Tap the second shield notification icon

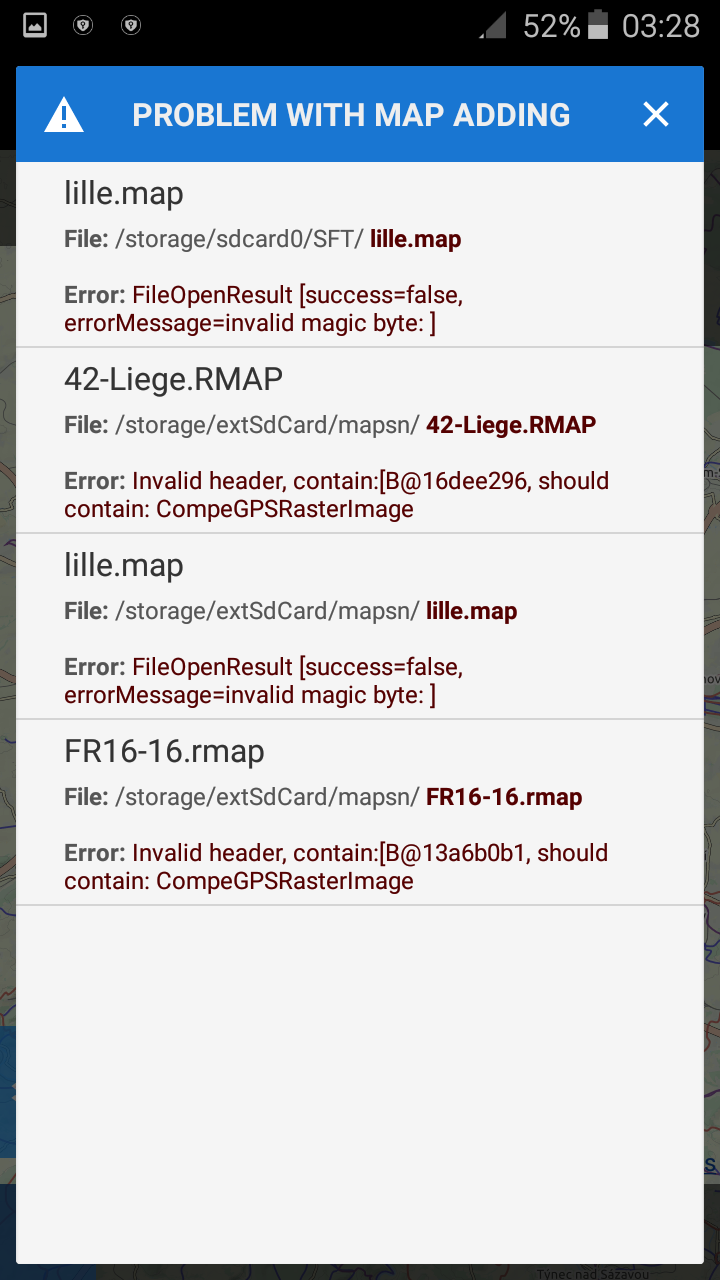click(x=131, y=27)
